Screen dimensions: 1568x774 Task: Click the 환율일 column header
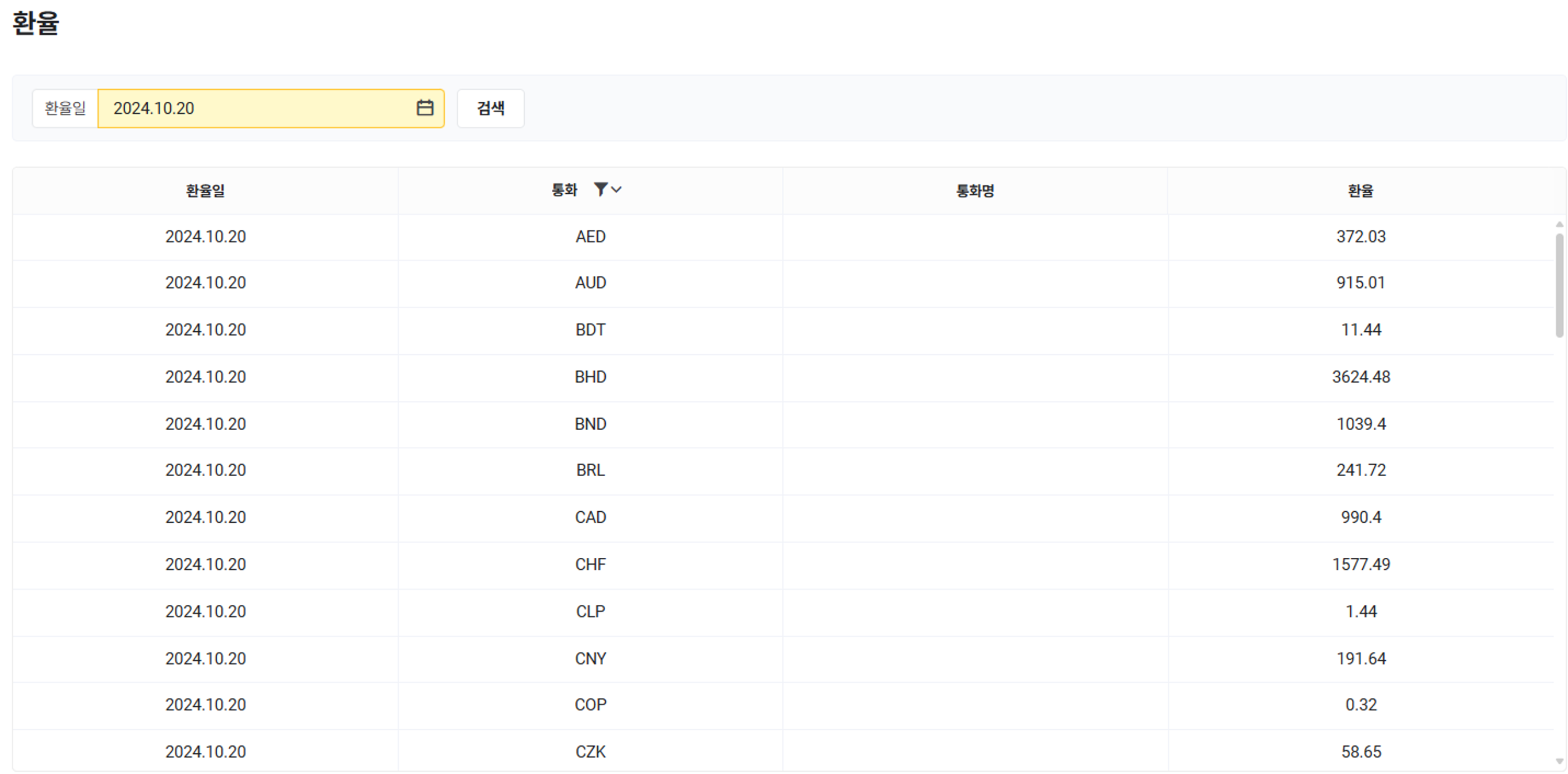205,190
